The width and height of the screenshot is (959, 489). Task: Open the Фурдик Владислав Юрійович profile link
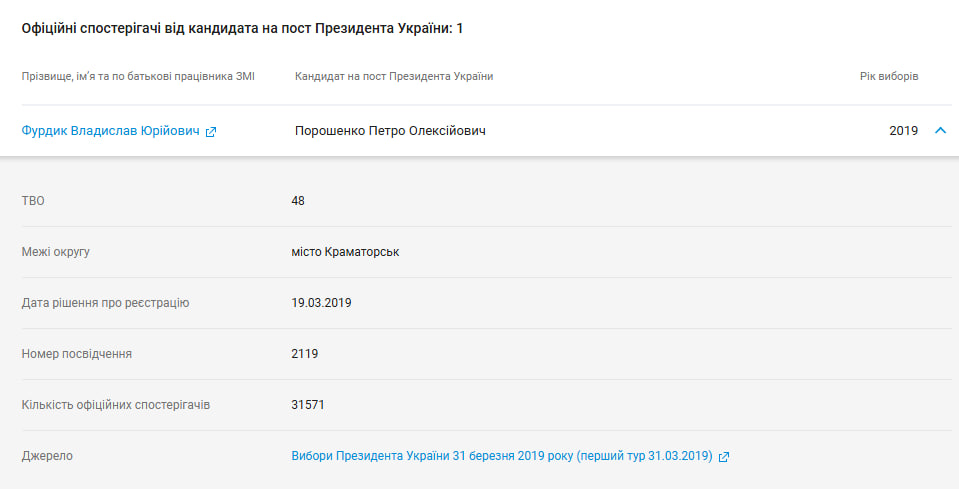(110, 131)
